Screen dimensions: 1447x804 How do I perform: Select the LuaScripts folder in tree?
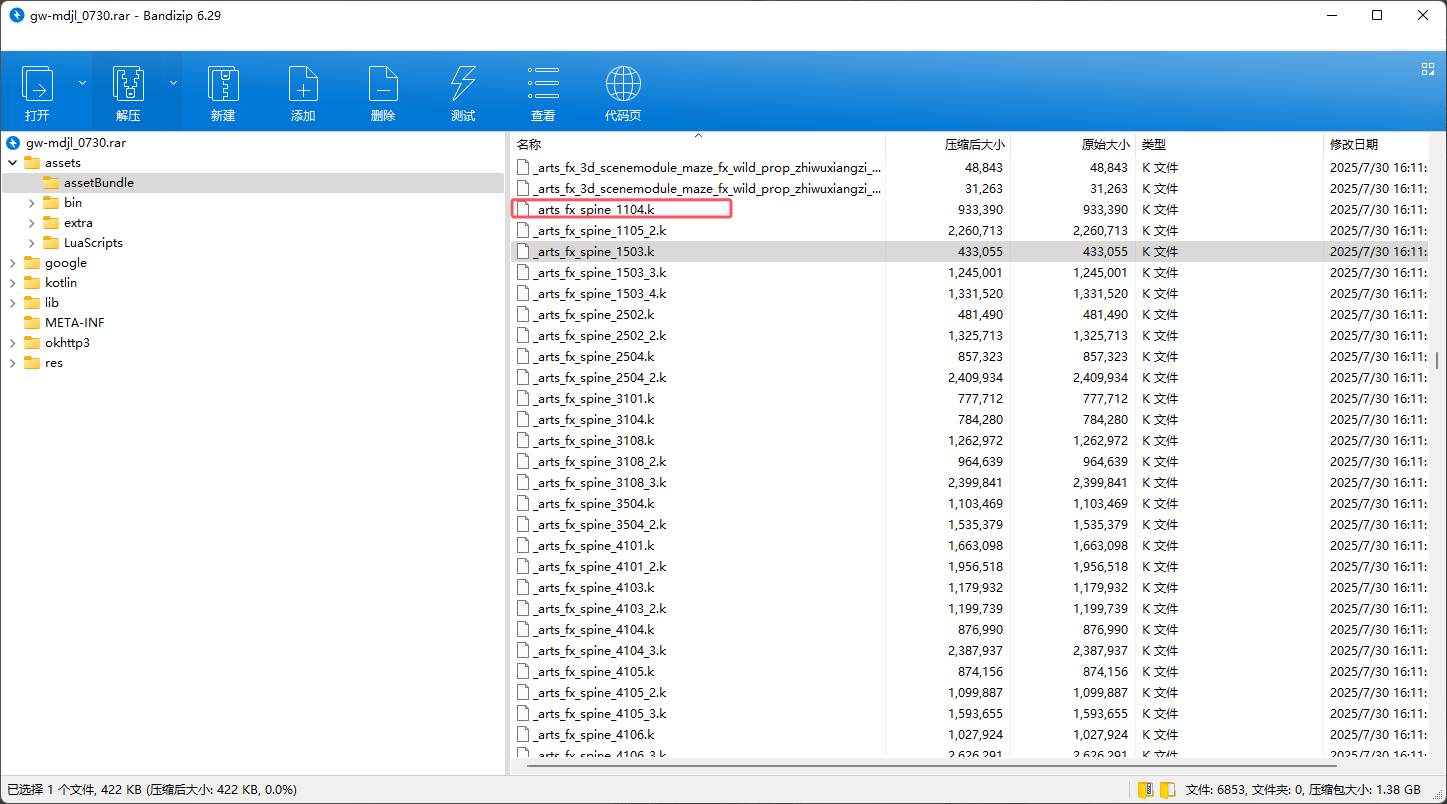[93, 243]
